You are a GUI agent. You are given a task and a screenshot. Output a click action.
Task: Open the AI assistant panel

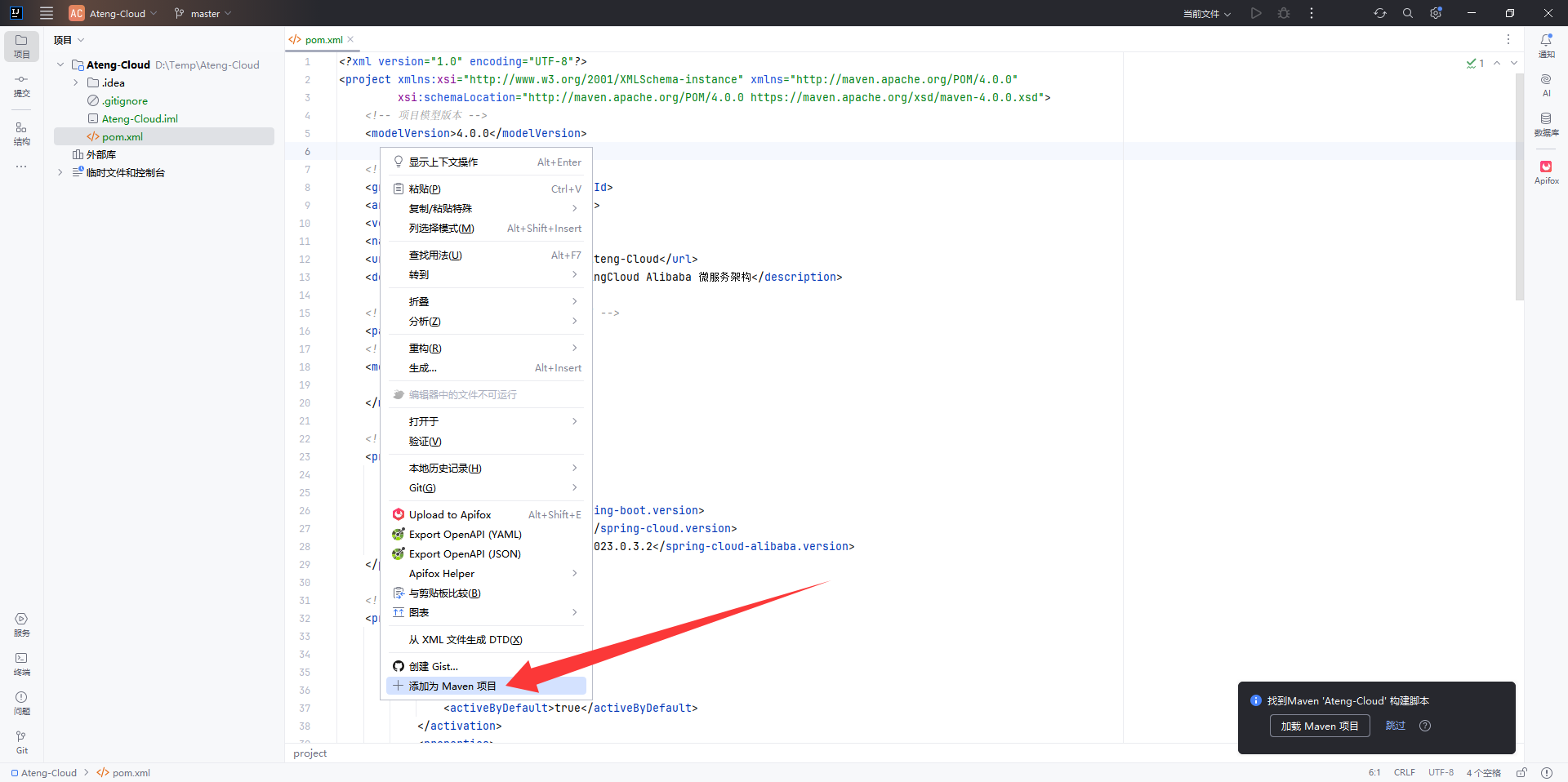(1546, 85)
